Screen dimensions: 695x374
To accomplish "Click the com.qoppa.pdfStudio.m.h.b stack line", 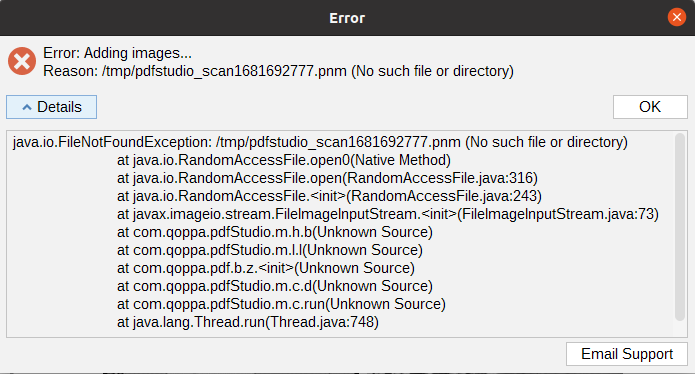I will click(x=275, y=232).
